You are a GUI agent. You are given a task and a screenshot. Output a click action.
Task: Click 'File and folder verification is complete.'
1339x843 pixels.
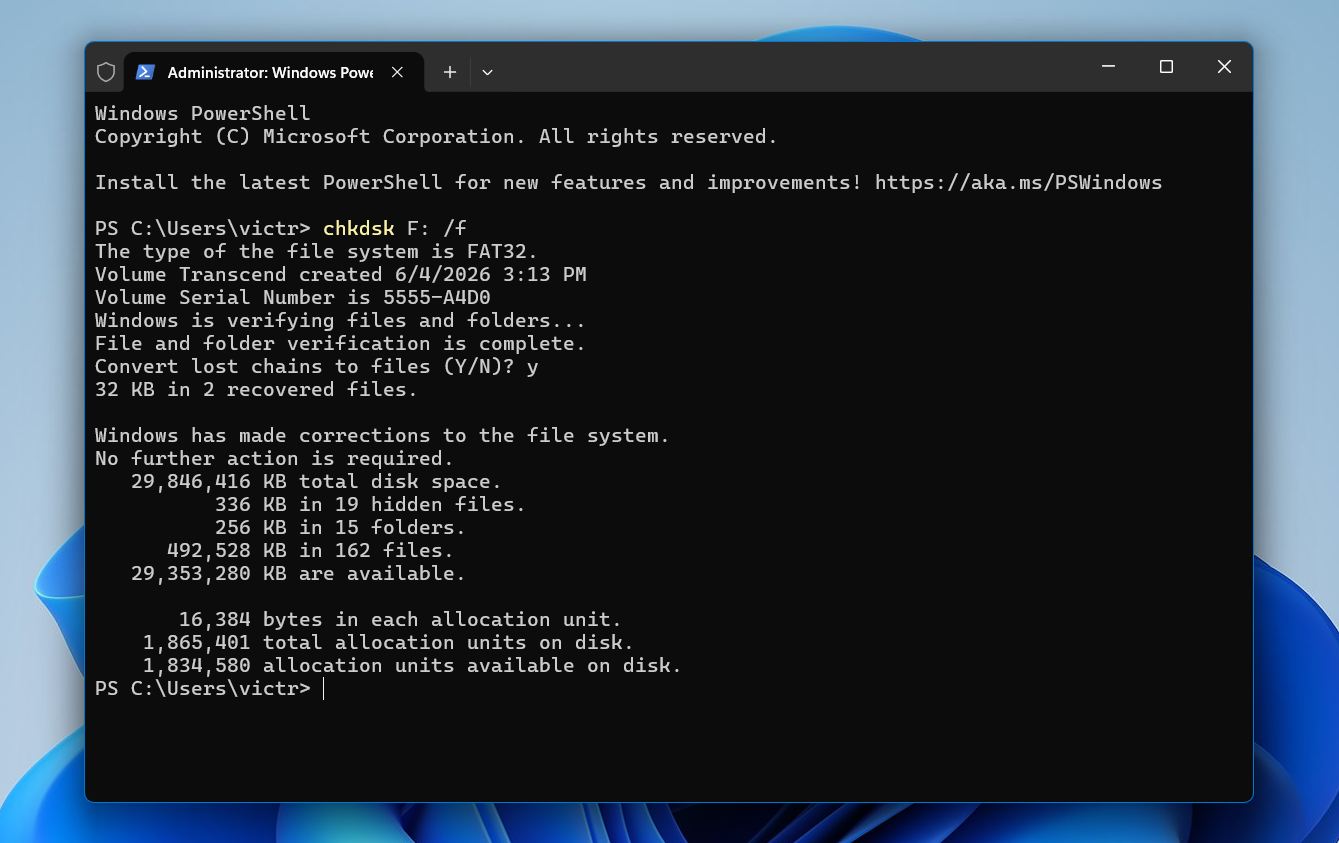pyautogui.click(x=340, y=344)
